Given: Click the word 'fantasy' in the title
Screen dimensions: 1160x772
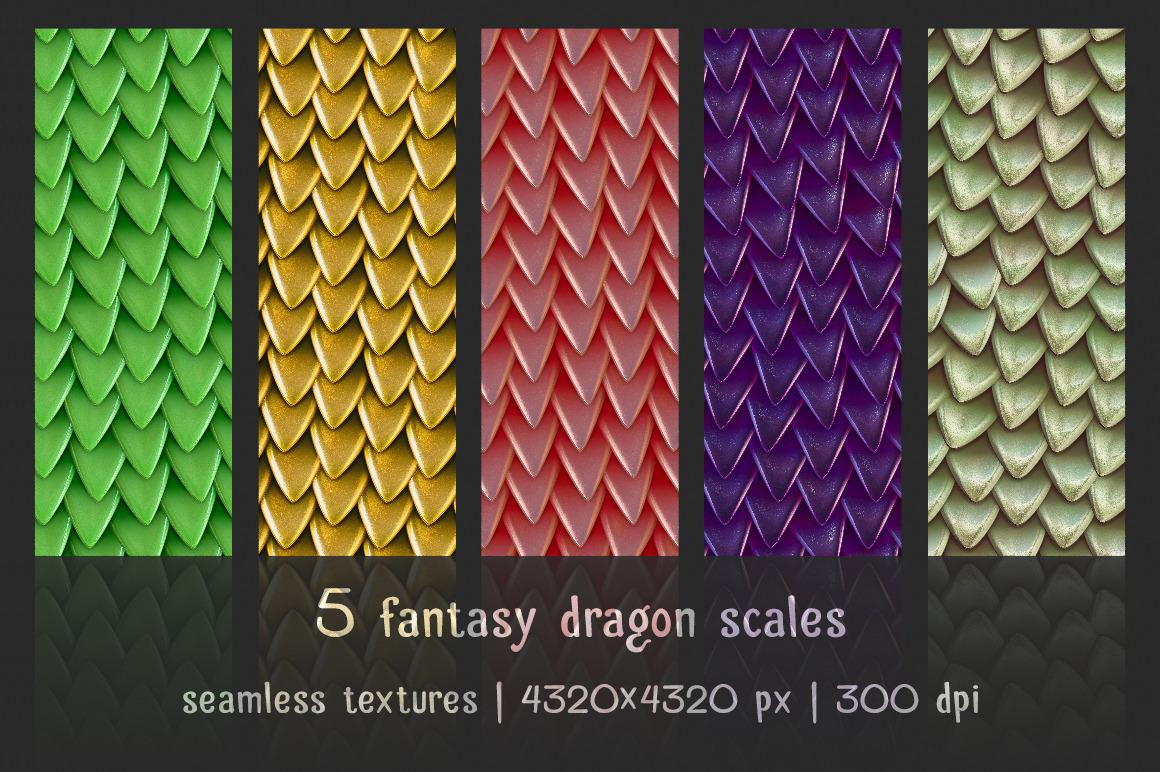Looking at the screenshot, I should click(x=459, y=620).
